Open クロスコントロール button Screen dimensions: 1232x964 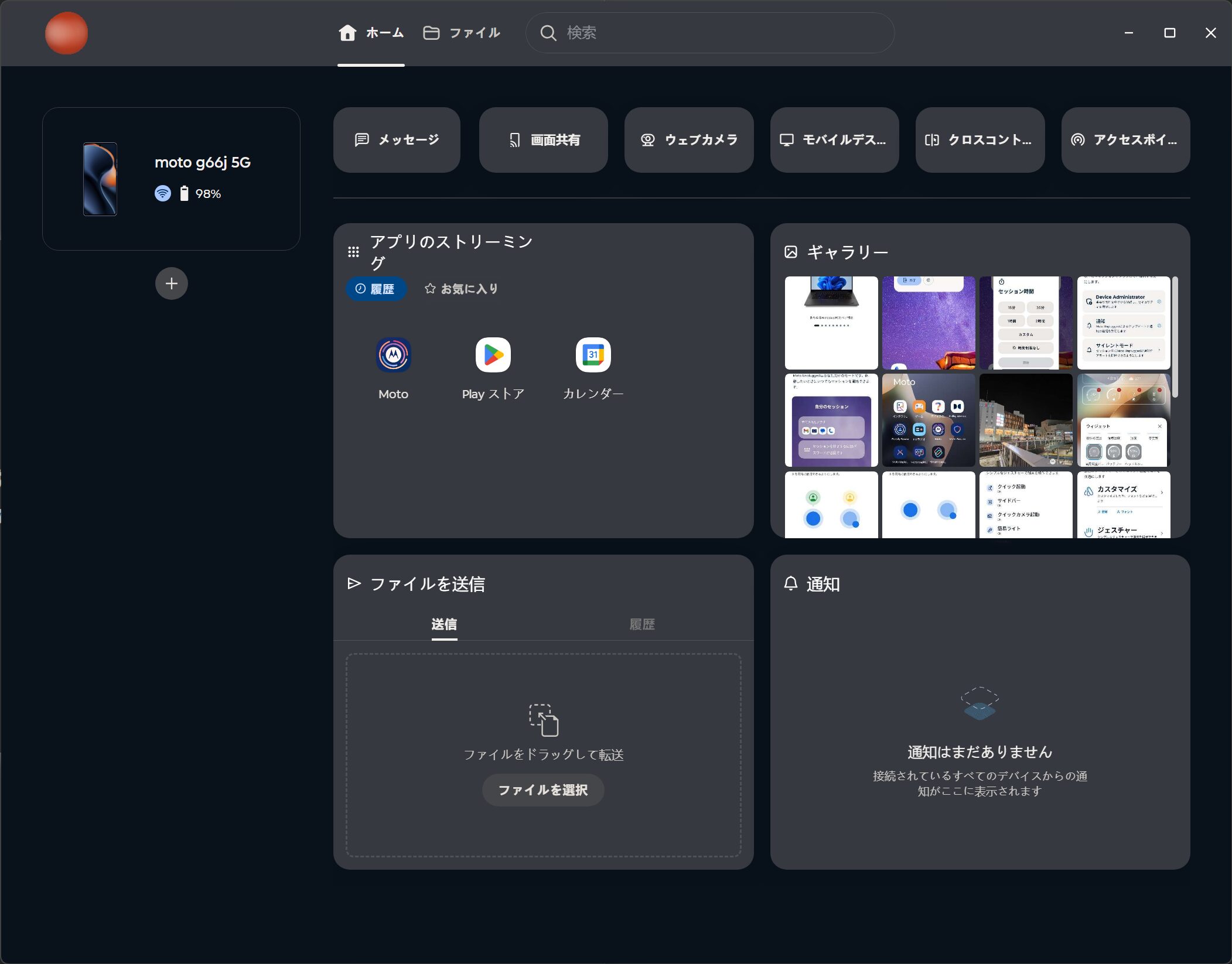(980, 140)
